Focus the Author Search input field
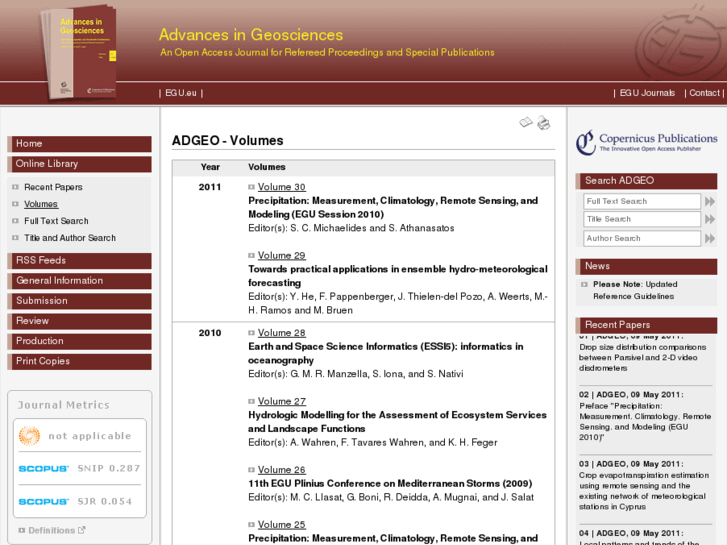 [642, 238]
